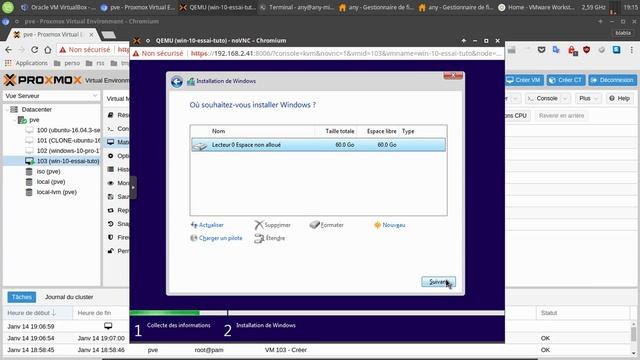Close the pve - Proxmox browser tab

pos(91,35)
